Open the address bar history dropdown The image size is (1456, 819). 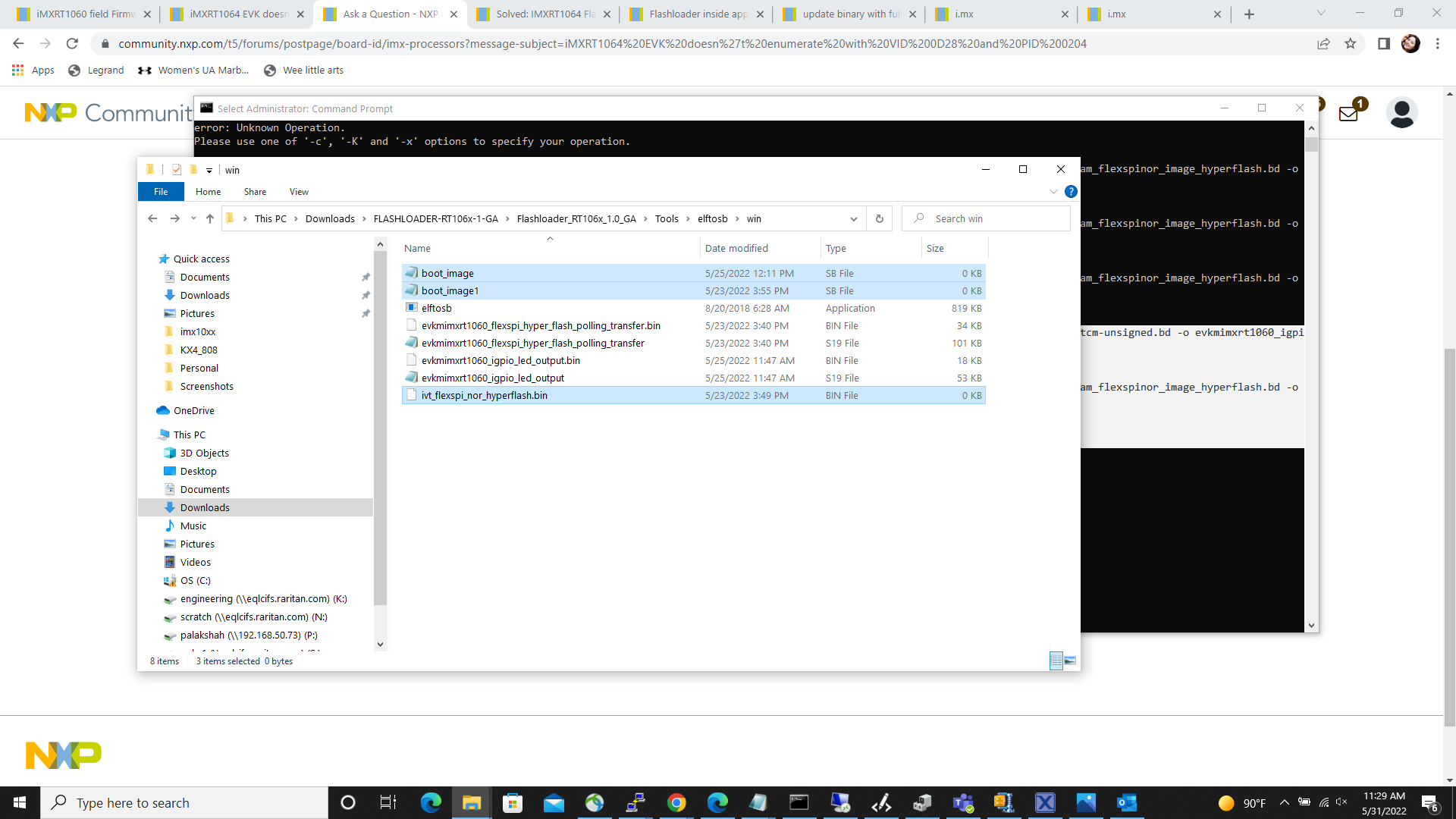pyautogui.click(x=854, y=218)
